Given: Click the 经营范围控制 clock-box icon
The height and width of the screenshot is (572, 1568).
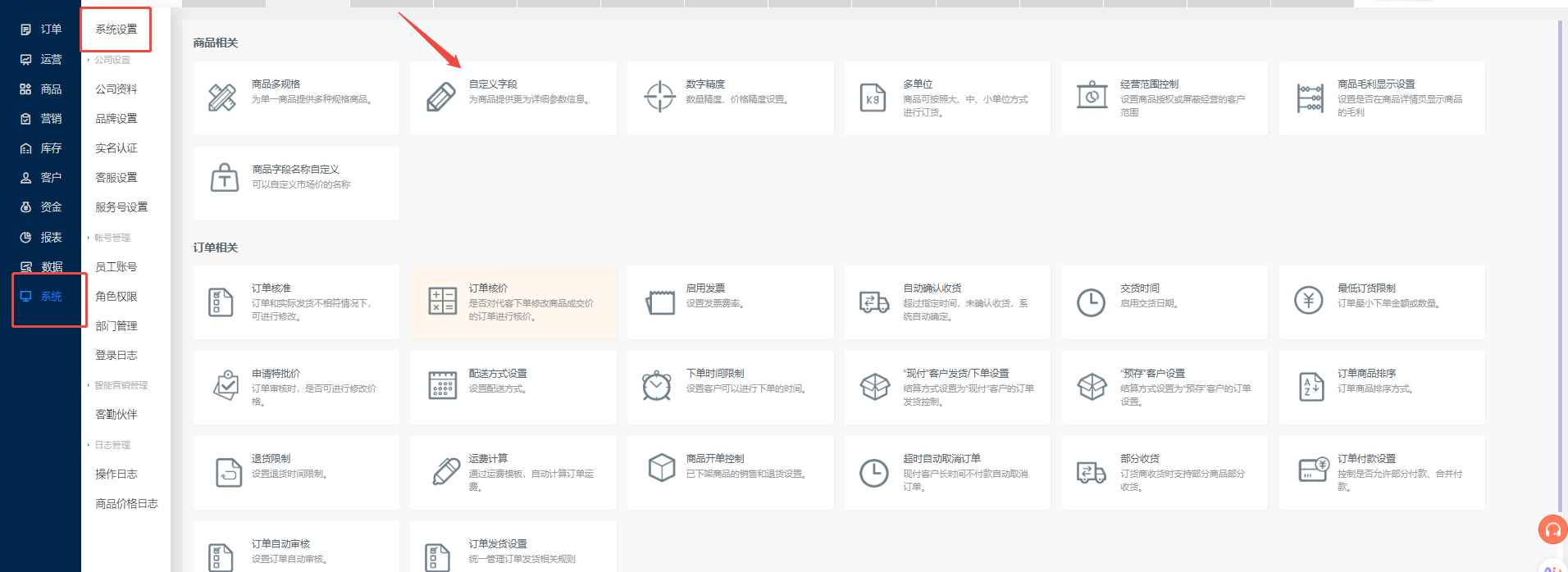Looking at the screenshot, I should click(1092, 95).
